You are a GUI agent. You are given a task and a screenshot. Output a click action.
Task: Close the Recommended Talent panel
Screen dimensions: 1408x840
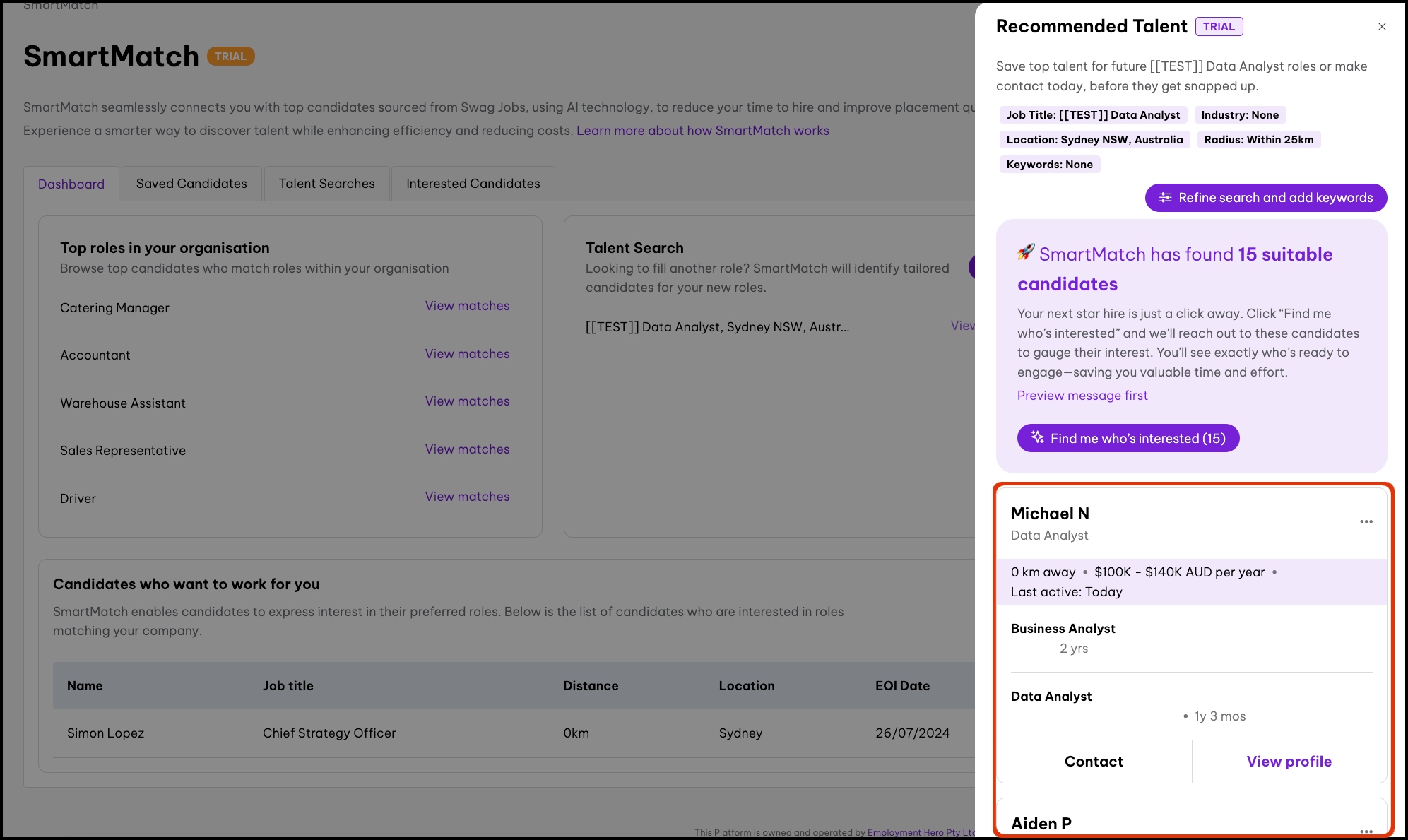(x=1382, y=27)
